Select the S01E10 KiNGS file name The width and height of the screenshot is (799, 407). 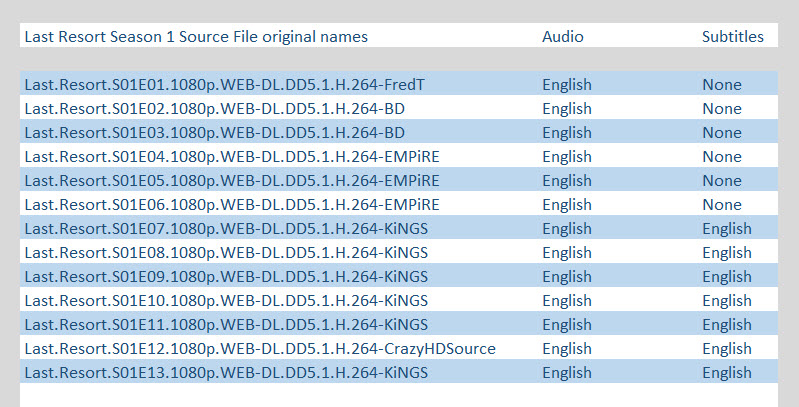click(x=226, y=301)
